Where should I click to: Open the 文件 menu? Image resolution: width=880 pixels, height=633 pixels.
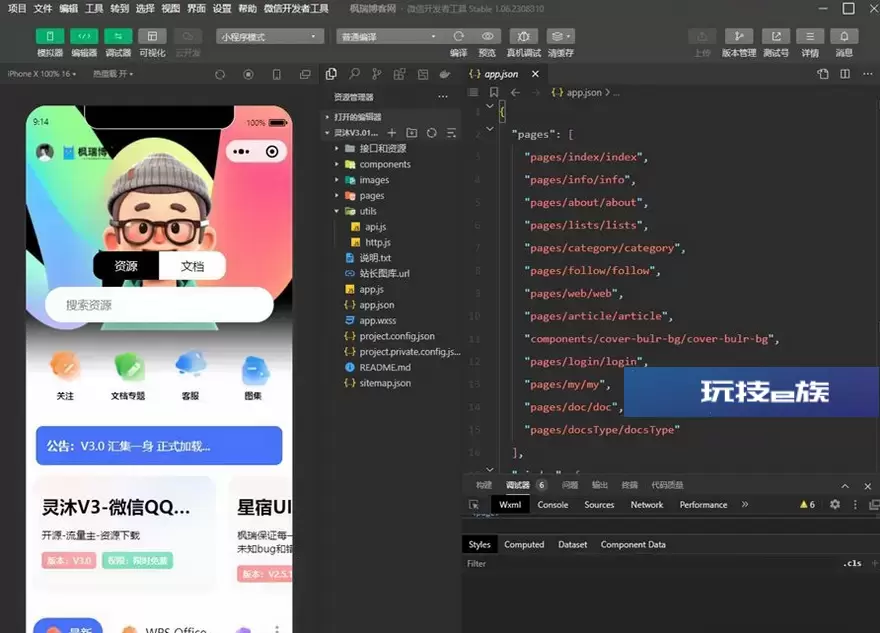(x=43, y=8)
